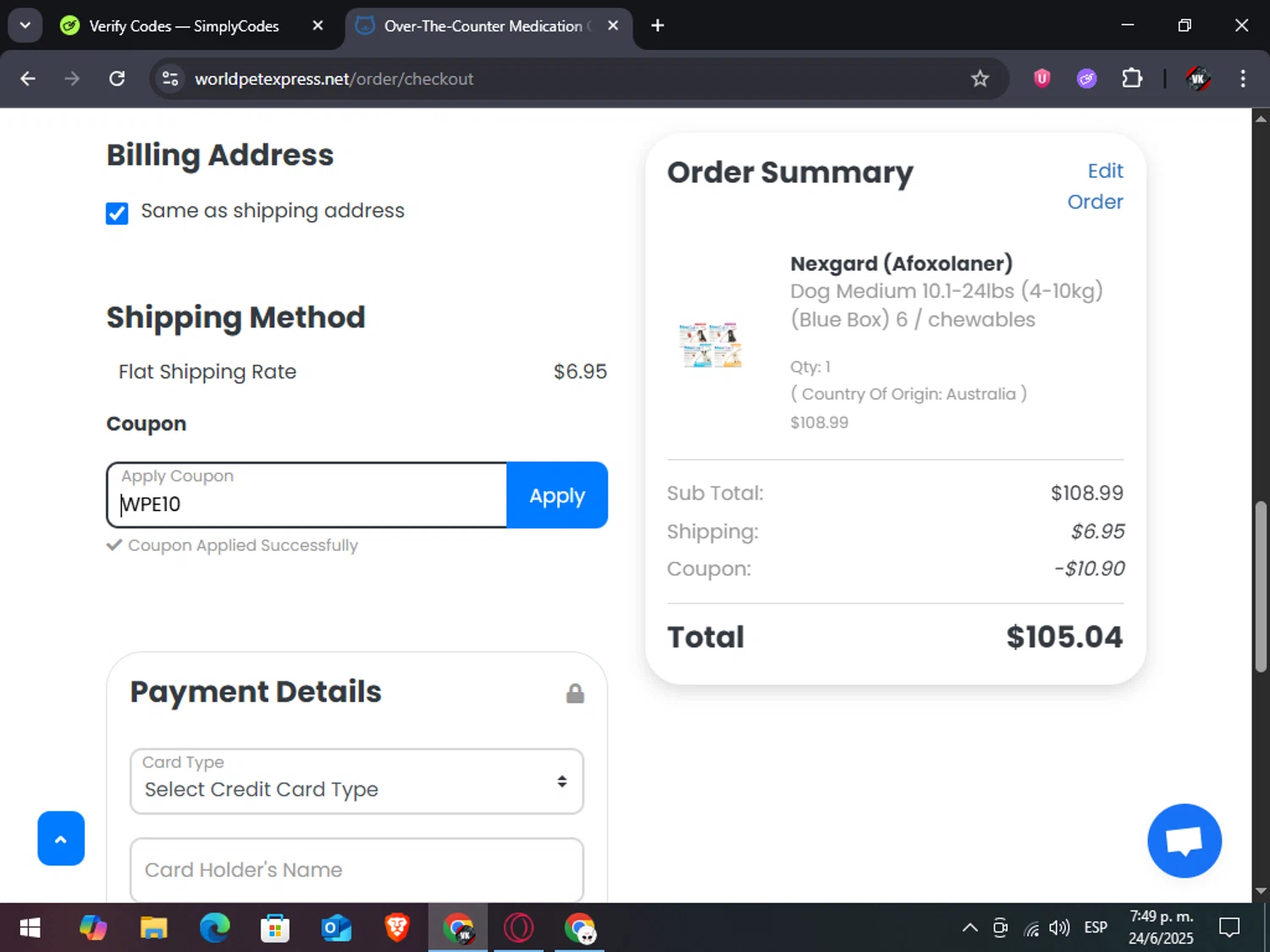This screenshot has height=952, width=1270.
Task: Click the Apply coupon button
Action: click(557, 495)
